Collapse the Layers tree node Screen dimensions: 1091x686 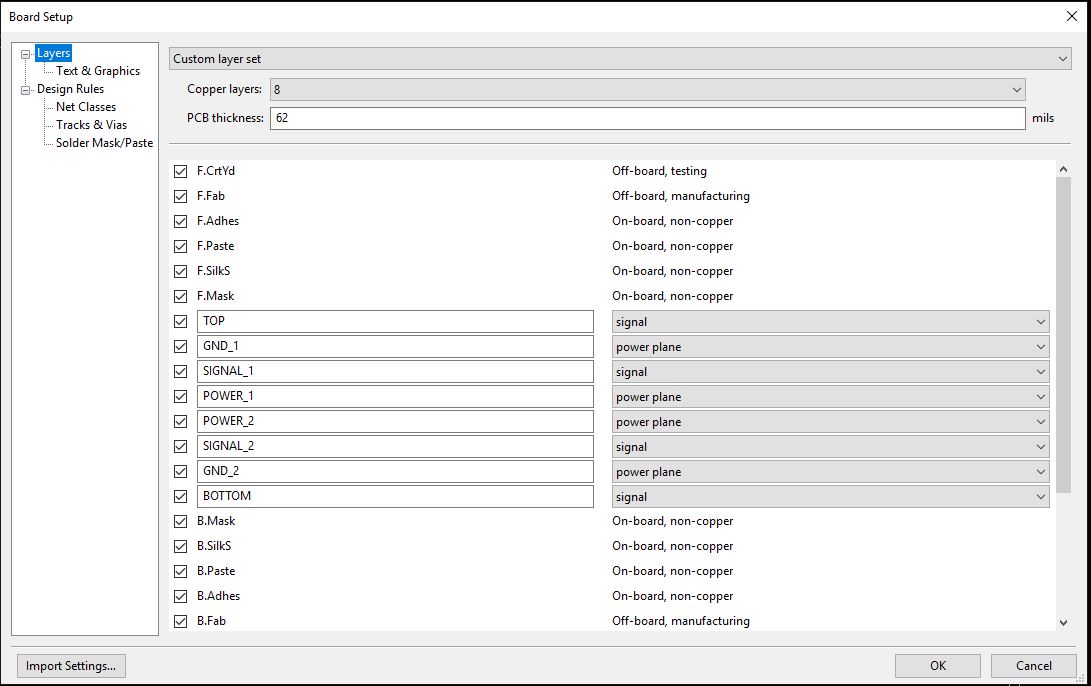[26, 54]
